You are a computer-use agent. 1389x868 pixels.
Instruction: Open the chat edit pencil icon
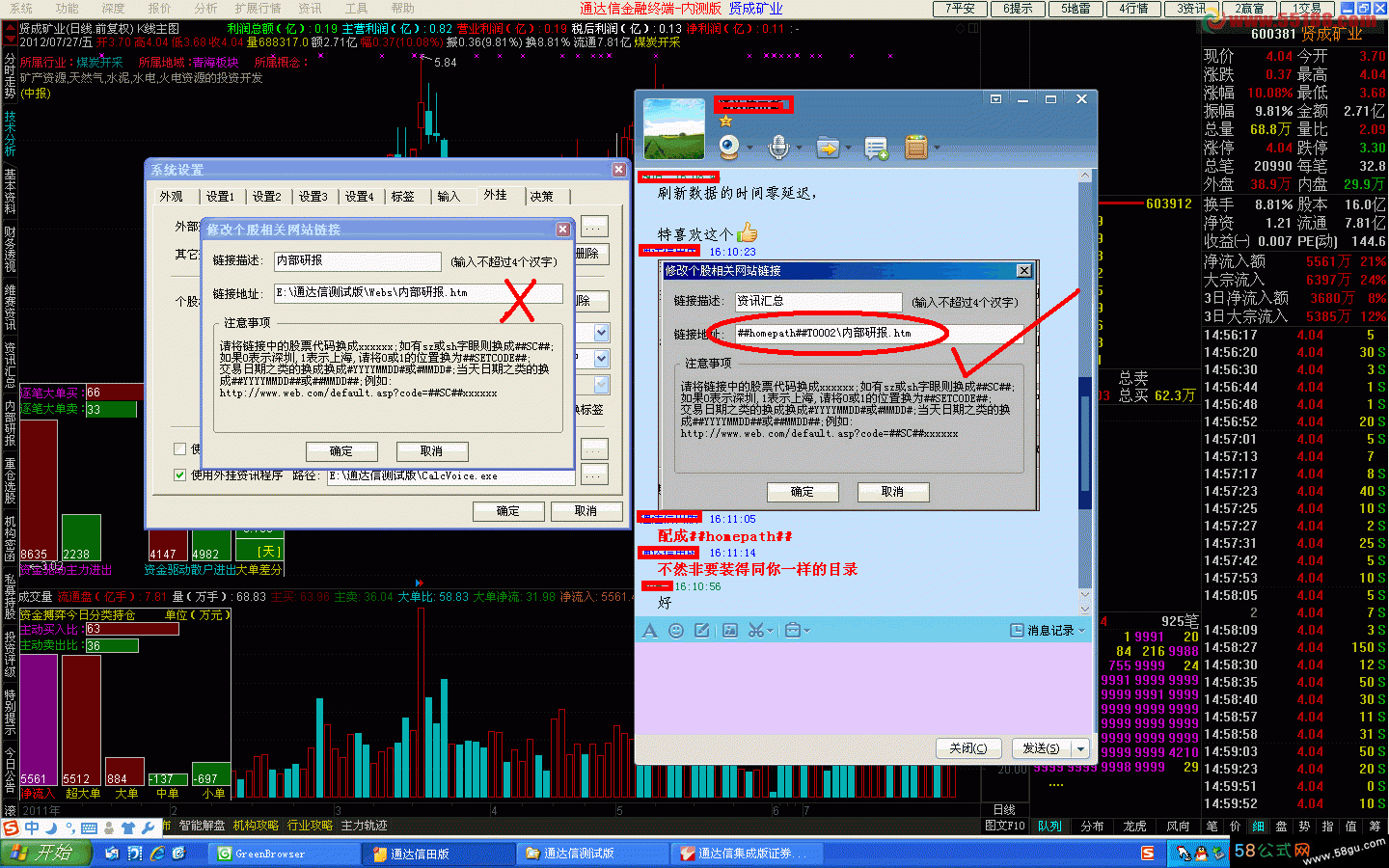point(702,631)
